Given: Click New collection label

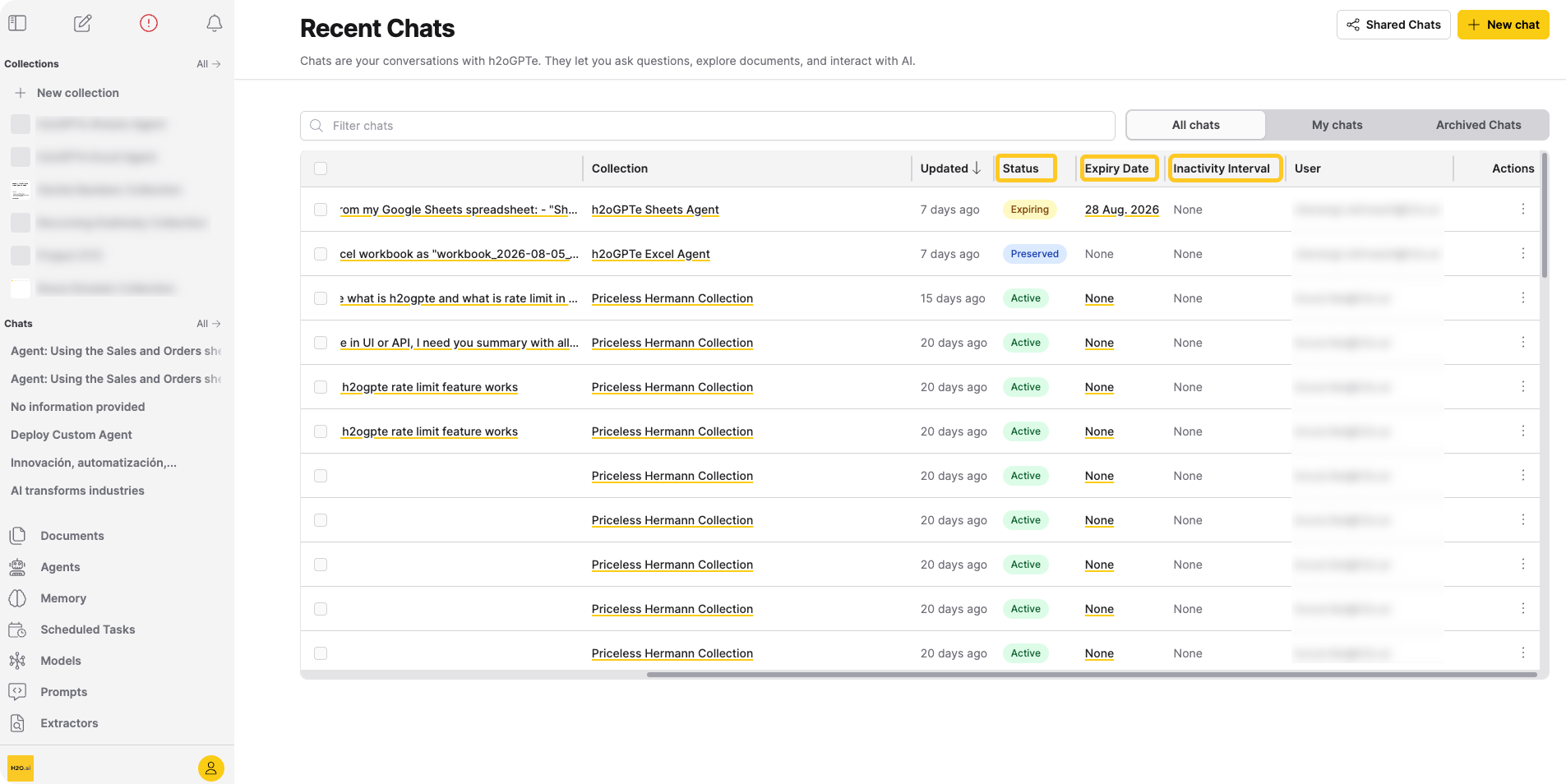Looking at the screenshot, I should tap(78, 93).
